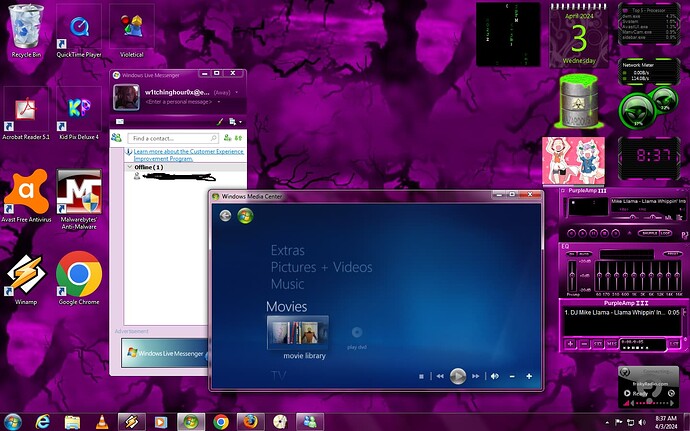Click the PurpleAmp pause button
This screenshot has width=690, height=431.
(594, 233)
